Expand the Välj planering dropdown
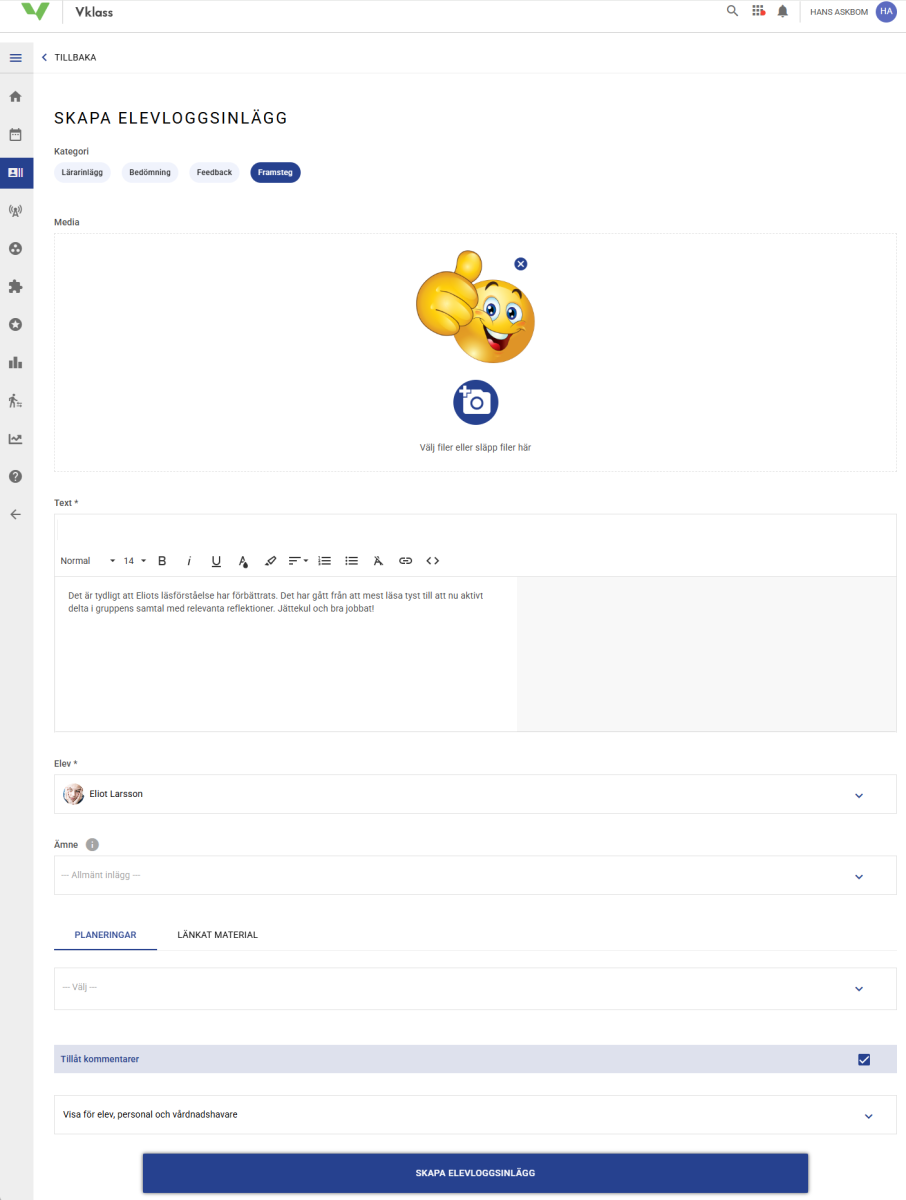Screen dimensions: 906x1200 coord(475,988)
